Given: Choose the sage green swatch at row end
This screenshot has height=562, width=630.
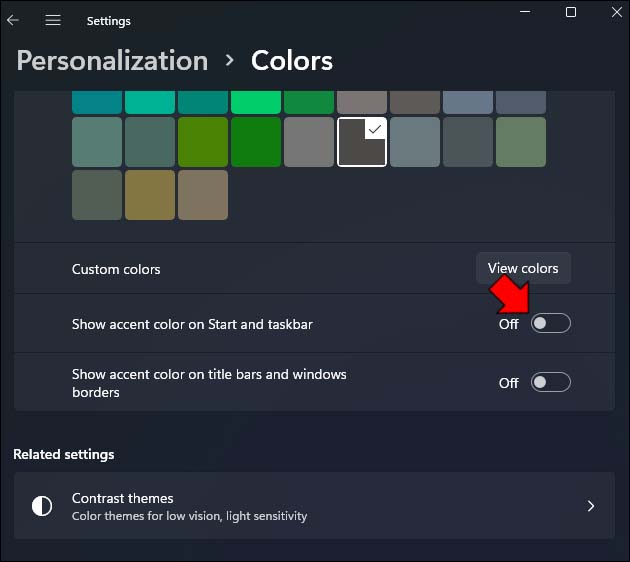Looking at the screenshot, I should (x=521, y=141).
